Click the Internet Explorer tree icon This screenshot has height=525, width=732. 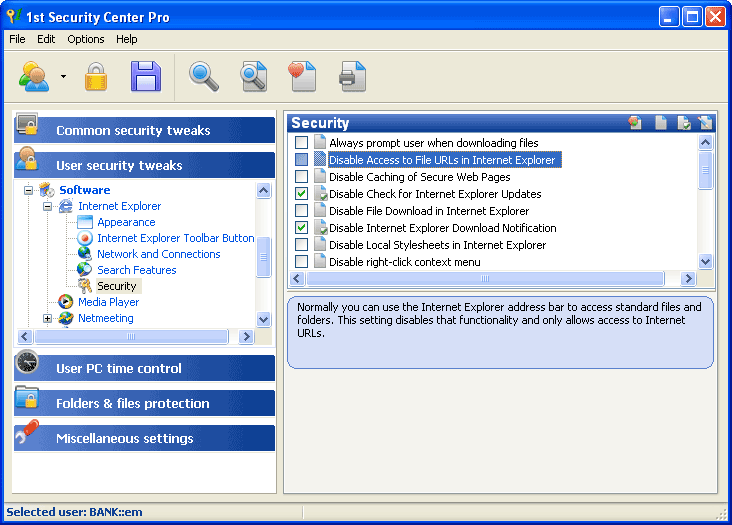click(x=66, y=206)
